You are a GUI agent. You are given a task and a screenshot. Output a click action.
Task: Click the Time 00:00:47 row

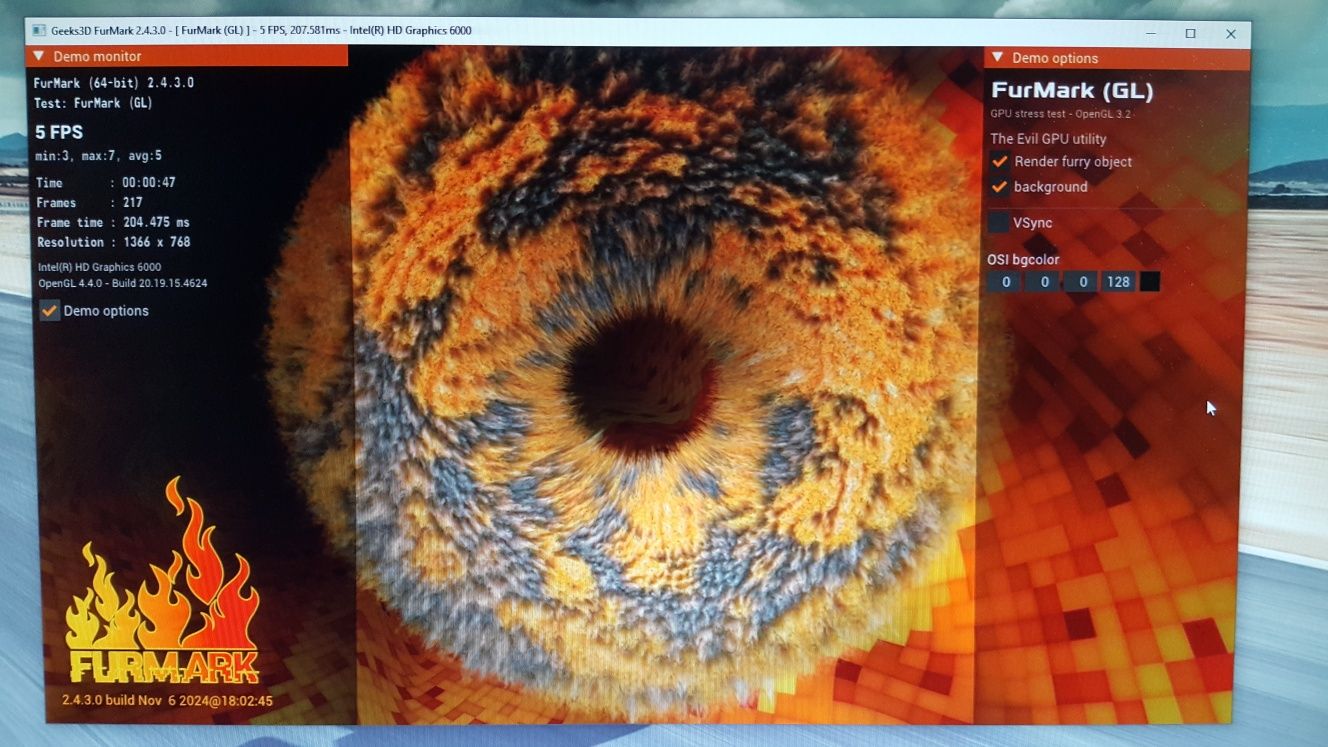click(105, 183)
